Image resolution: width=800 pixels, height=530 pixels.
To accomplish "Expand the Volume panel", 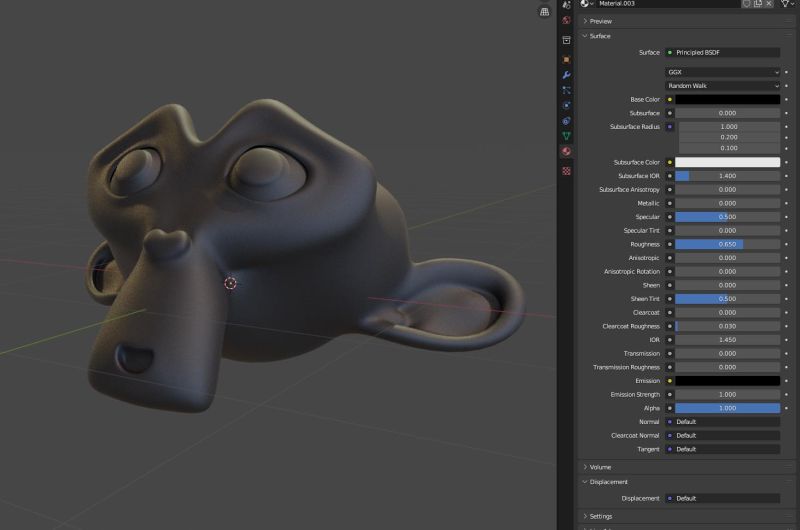I will 600,467.
